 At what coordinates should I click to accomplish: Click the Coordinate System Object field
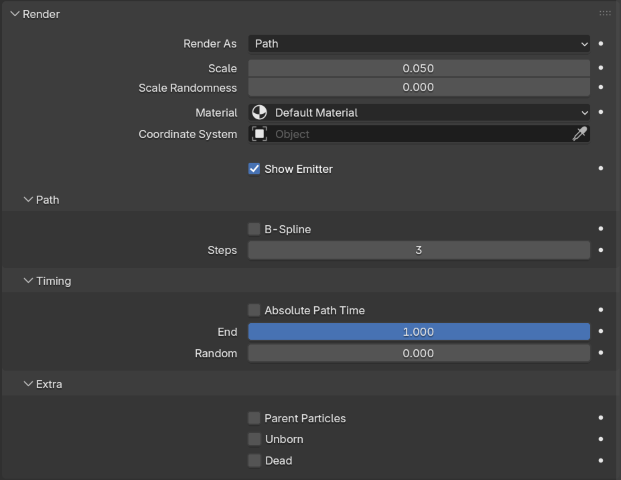point(419,134)
